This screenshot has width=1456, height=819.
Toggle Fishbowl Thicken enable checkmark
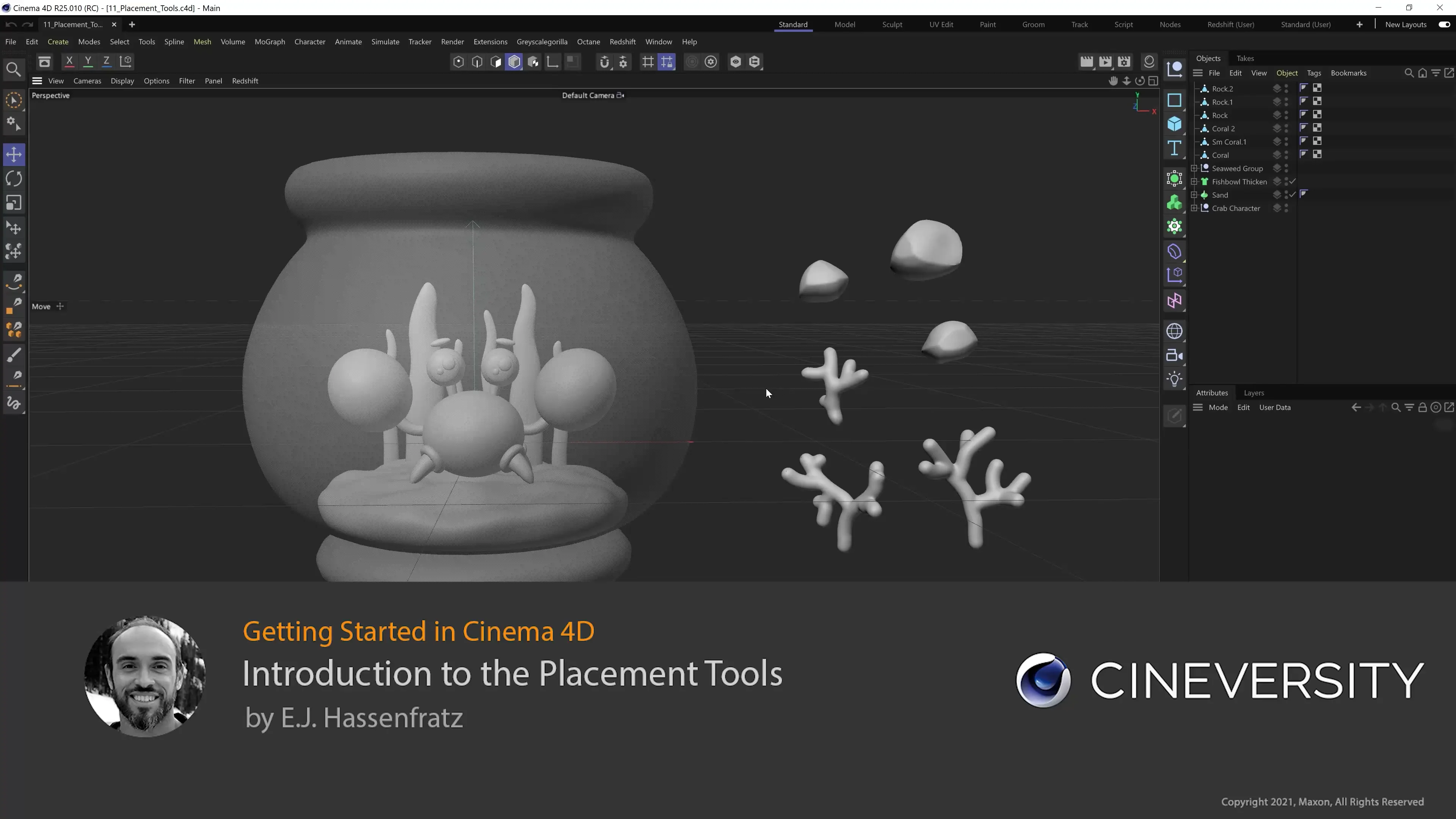tap(1293, 182)
